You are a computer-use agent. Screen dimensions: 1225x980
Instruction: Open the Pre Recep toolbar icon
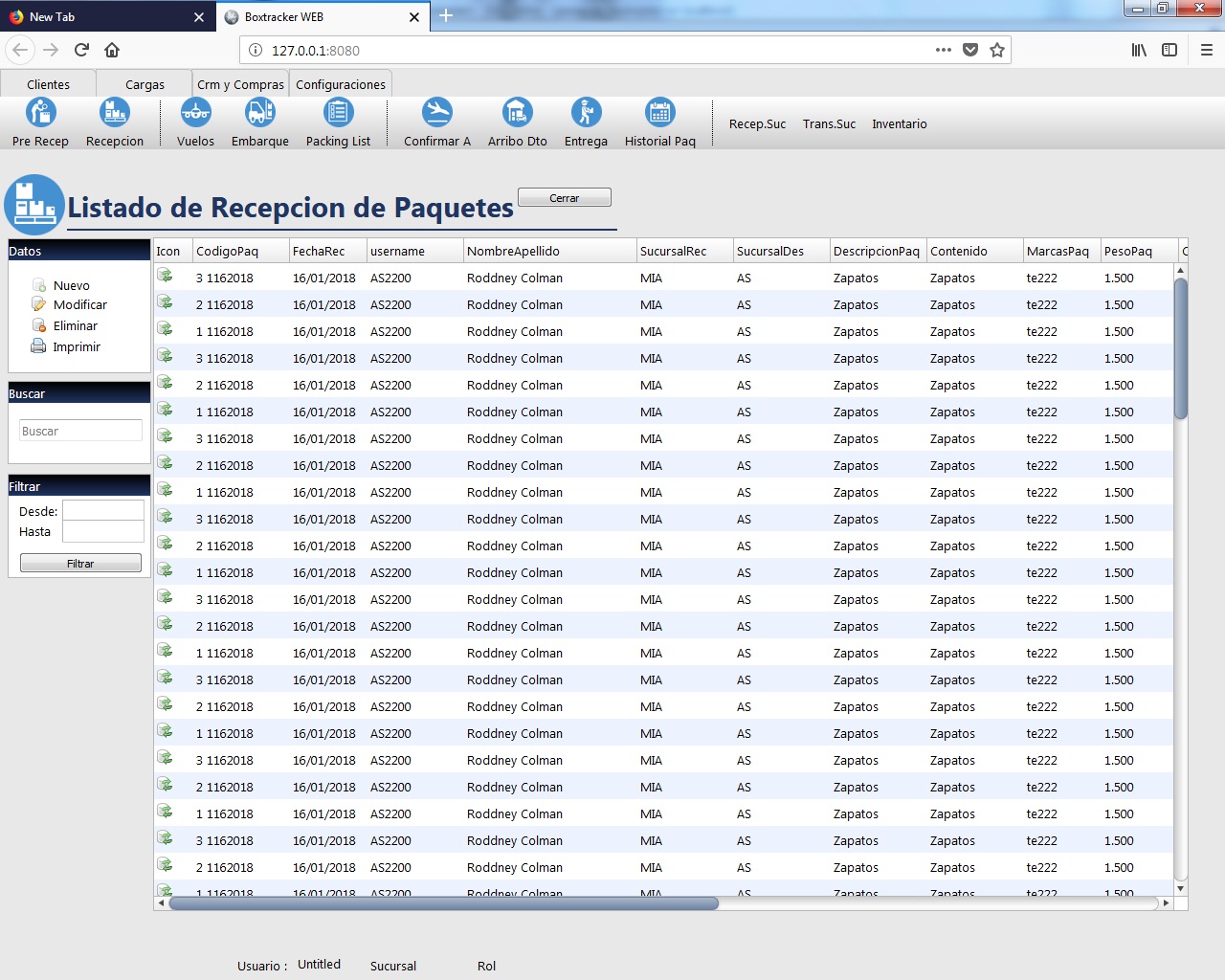pos(40,113)
